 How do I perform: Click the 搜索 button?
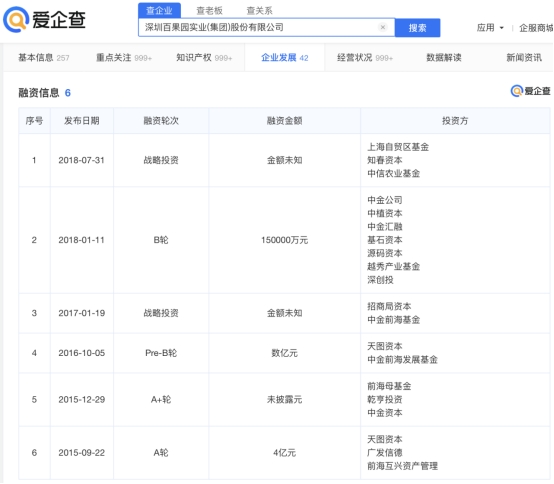tap(417, 28)
